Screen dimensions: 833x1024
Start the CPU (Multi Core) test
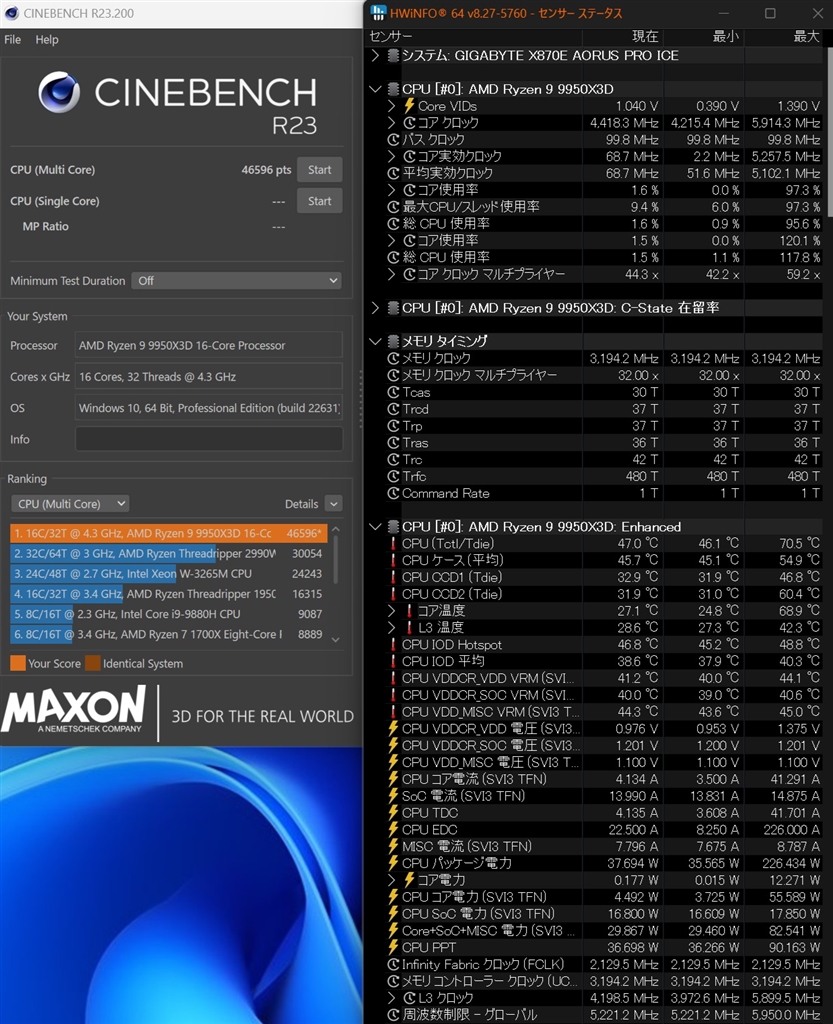(x=319, y=170)
